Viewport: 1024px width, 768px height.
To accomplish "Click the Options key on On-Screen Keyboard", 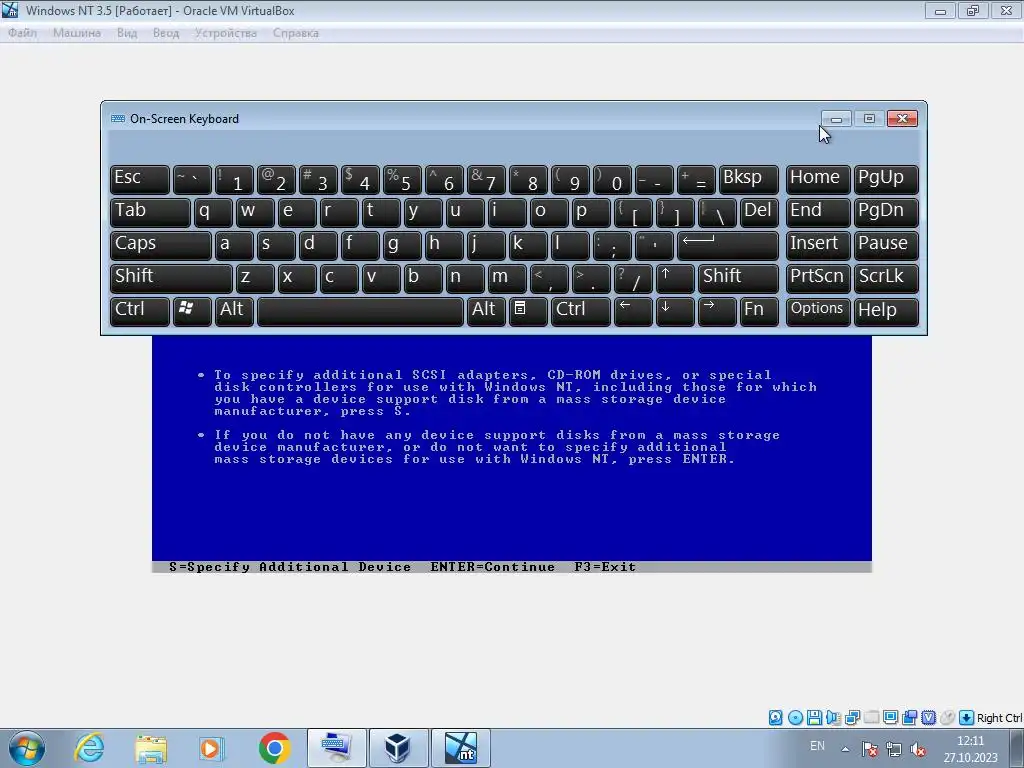I will [x=818, y=311].
